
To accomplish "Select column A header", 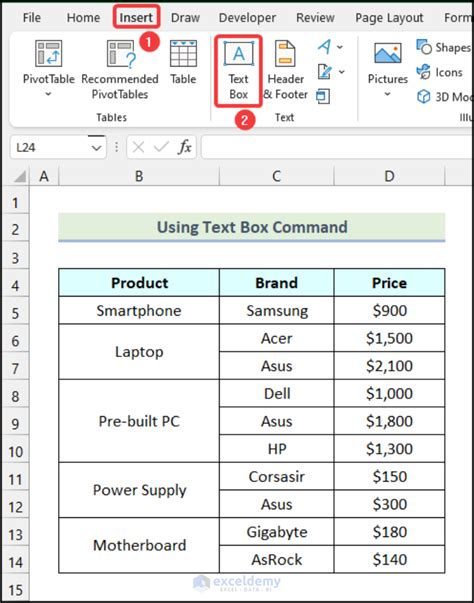I will click(44, 176).
